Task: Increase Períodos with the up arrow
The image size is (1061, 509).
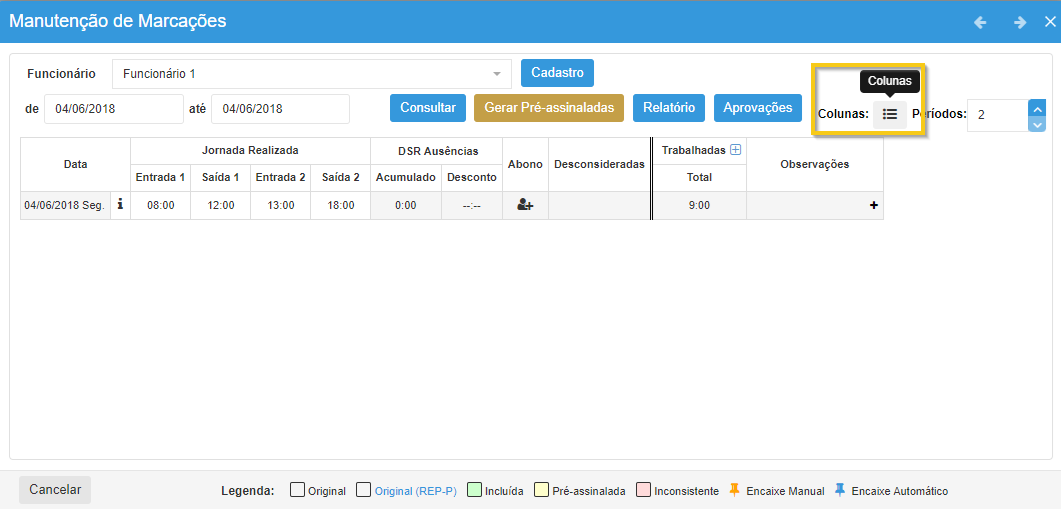Action: 1037,108
